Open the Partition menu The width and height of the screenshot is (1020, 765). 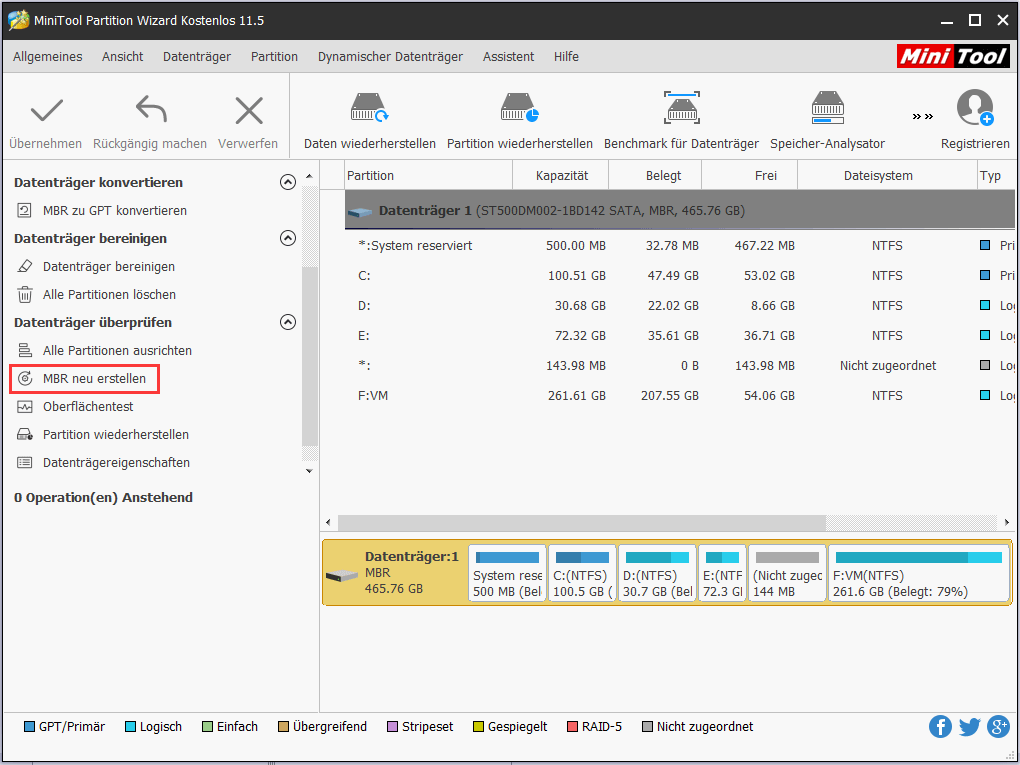(x=274, y=57)
